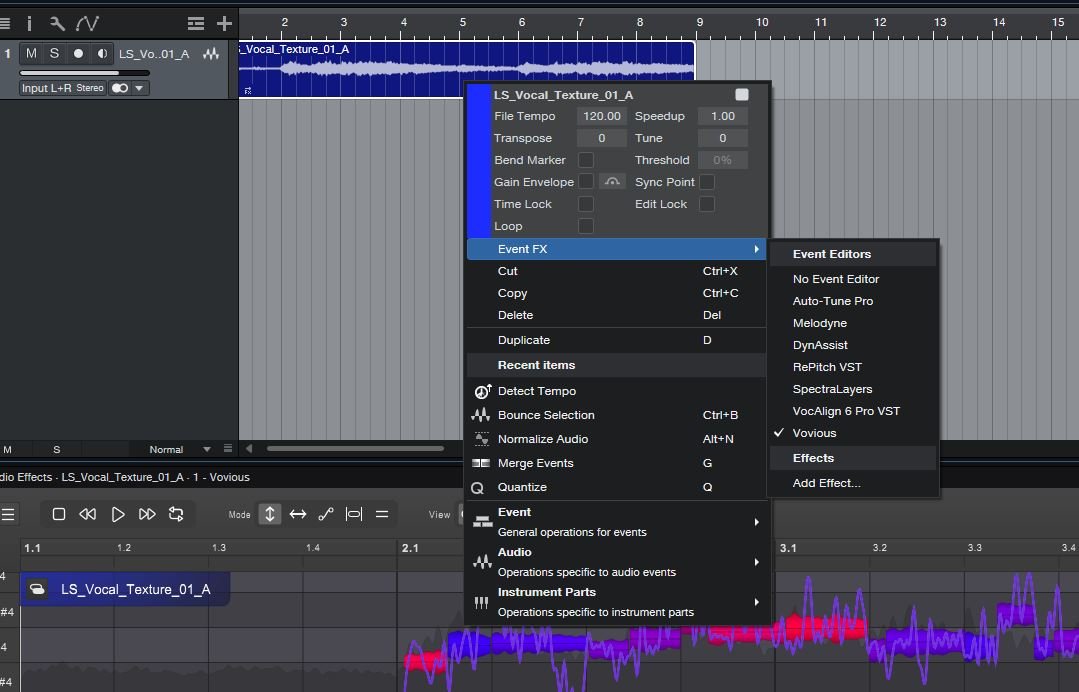
Task: Select the horizontal arrow mode in Vovious
Action: 298,514
